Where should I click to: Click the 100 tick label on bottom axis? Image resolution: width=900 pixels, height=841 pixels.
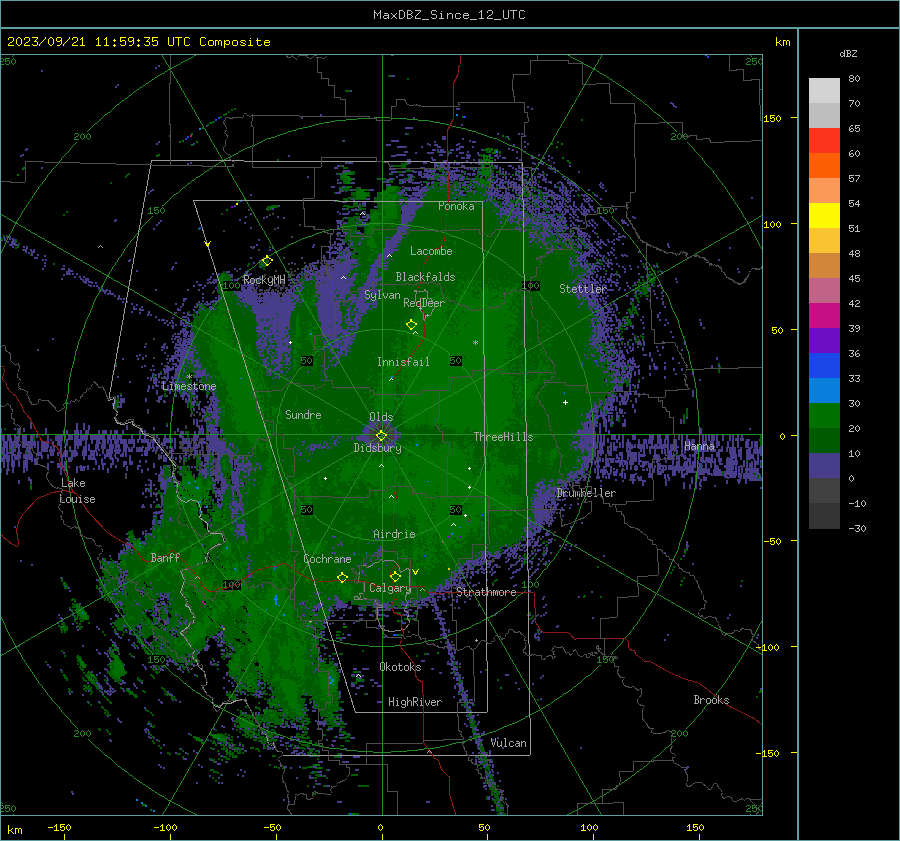tap(589, 827)
